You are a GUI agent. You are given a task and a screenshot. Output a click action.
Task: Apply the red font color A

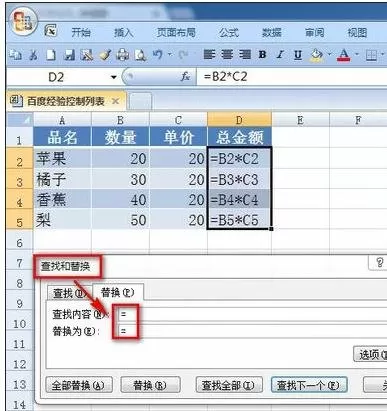344,55
